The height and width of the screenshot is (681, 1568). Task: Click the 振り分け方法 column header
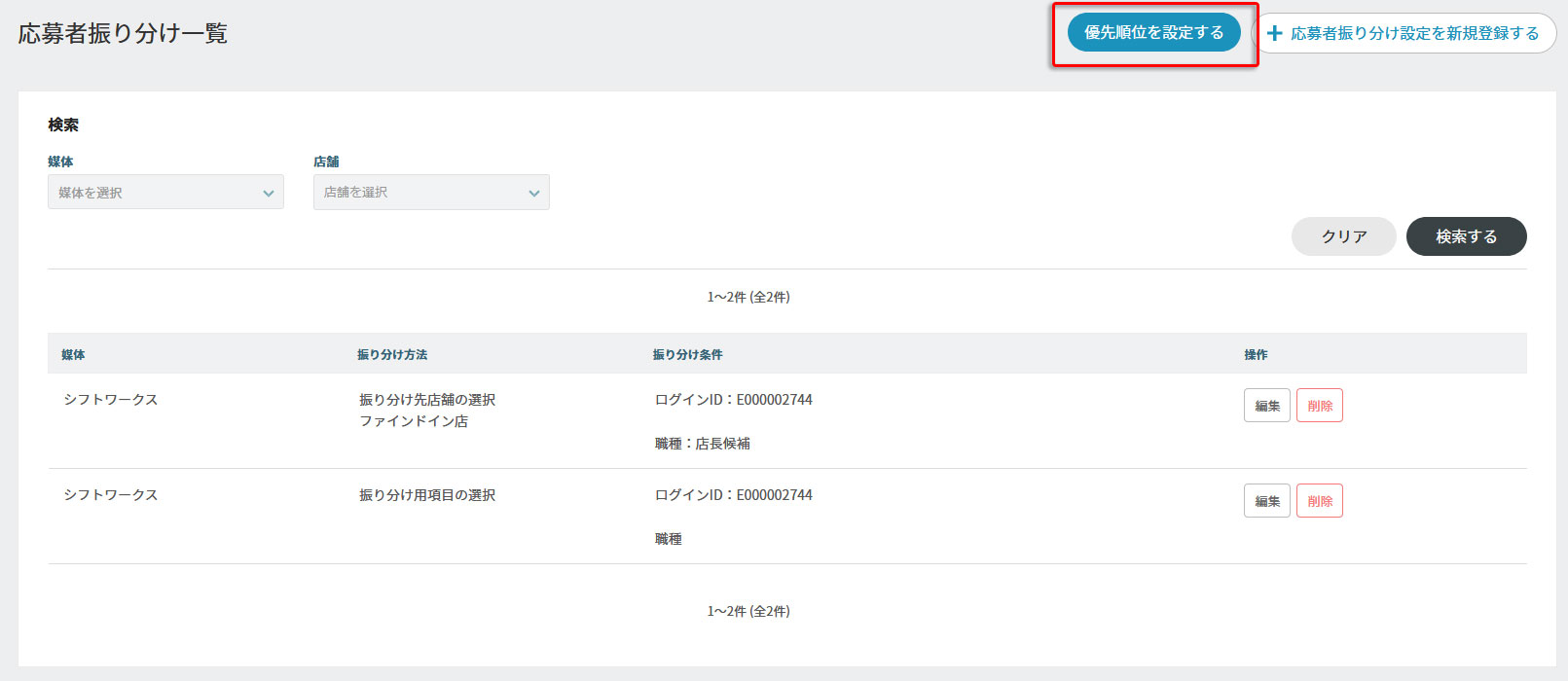[392, 355]
